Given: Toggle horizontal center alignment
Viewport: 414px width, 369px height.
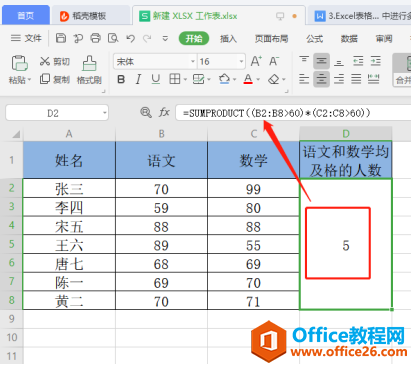Looking at the screenshot, I should (x=321, y=79).
